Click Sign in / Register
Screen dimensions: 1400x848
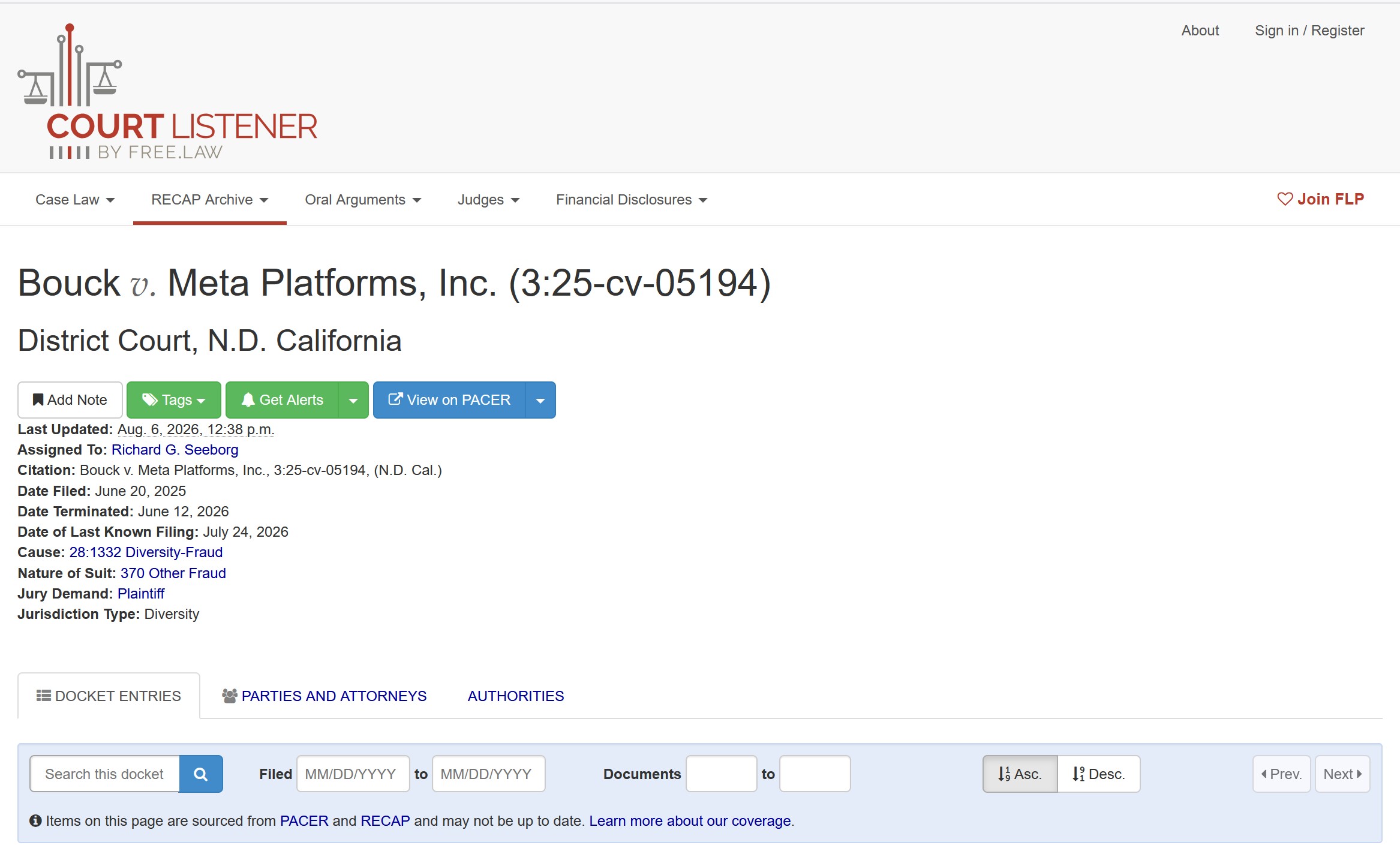tap(1309, 31)
